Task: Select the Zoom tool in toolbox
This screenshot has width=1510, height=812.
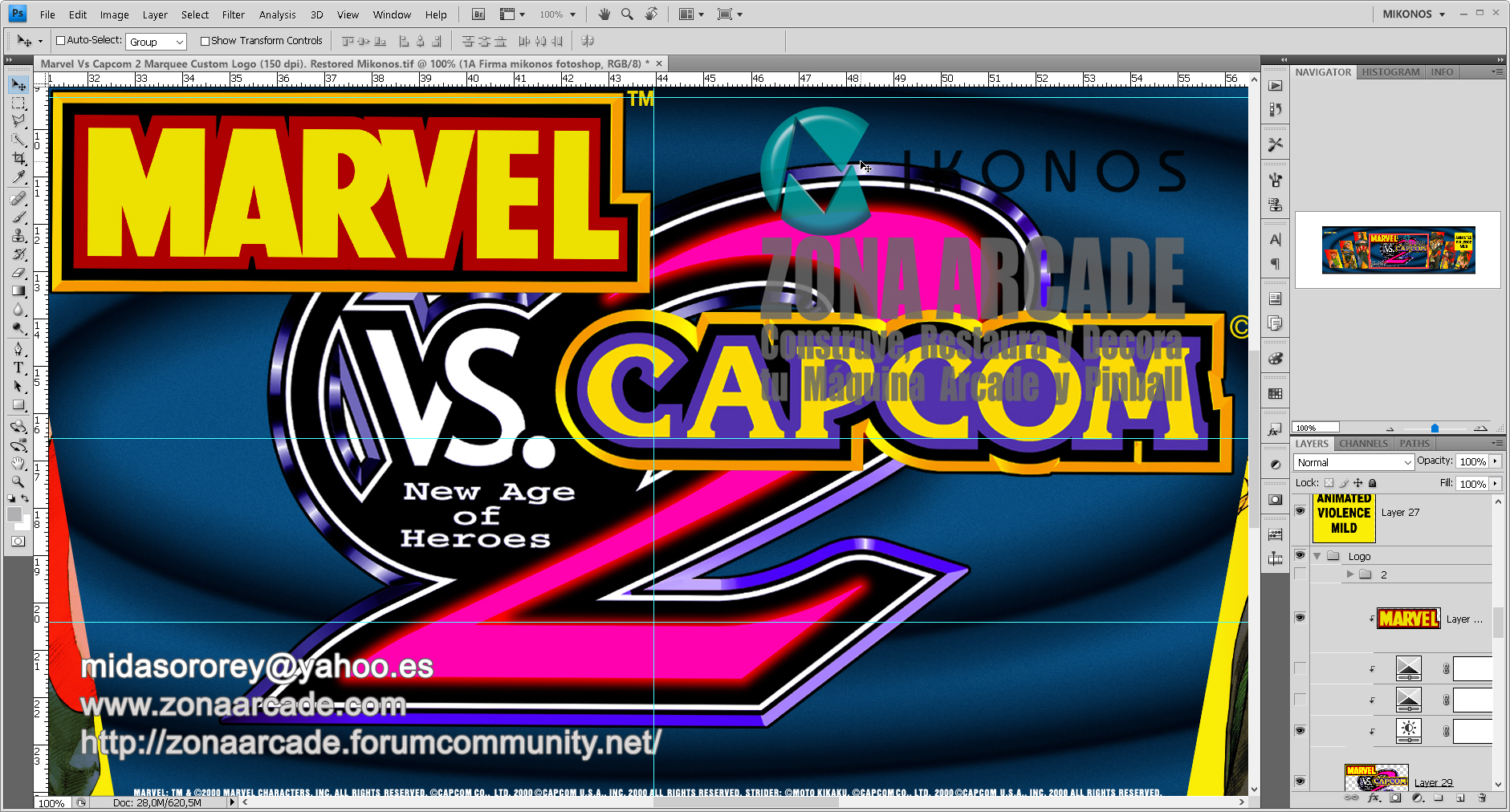Action: pyautogui.click(x=18, y=481)
